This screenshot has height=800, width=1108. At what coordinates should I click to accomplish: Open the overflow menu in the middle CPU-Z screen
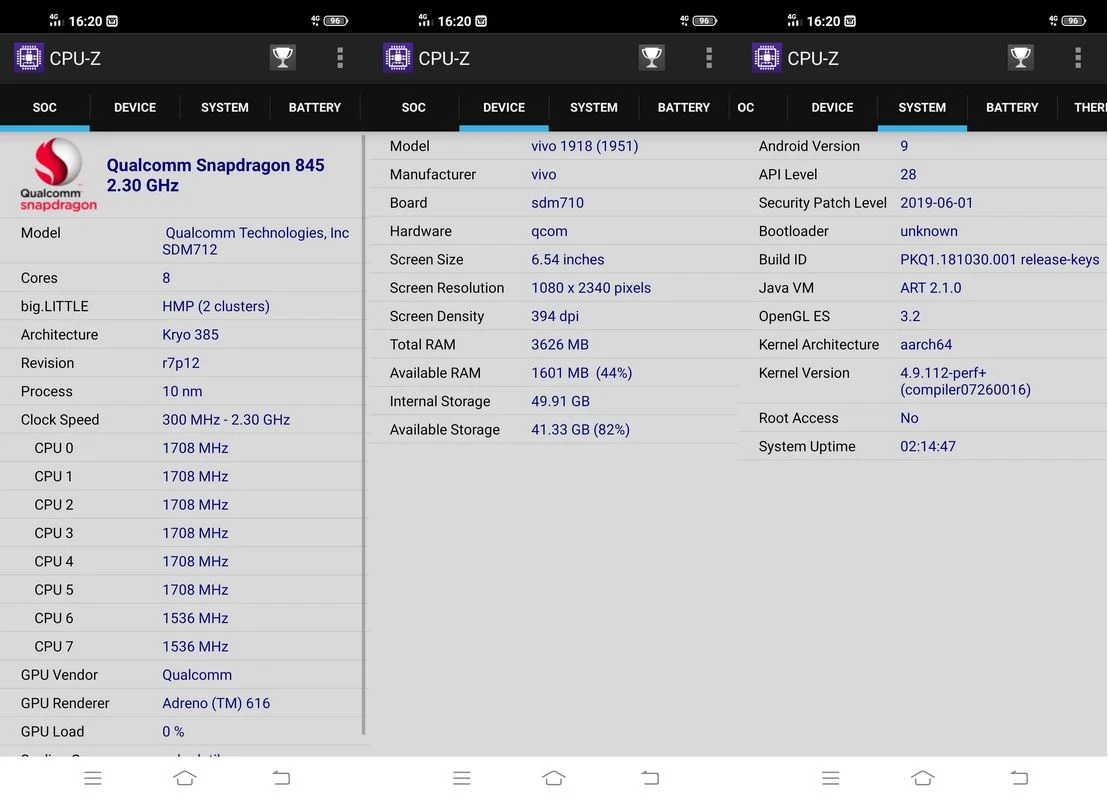click(709, 57)
